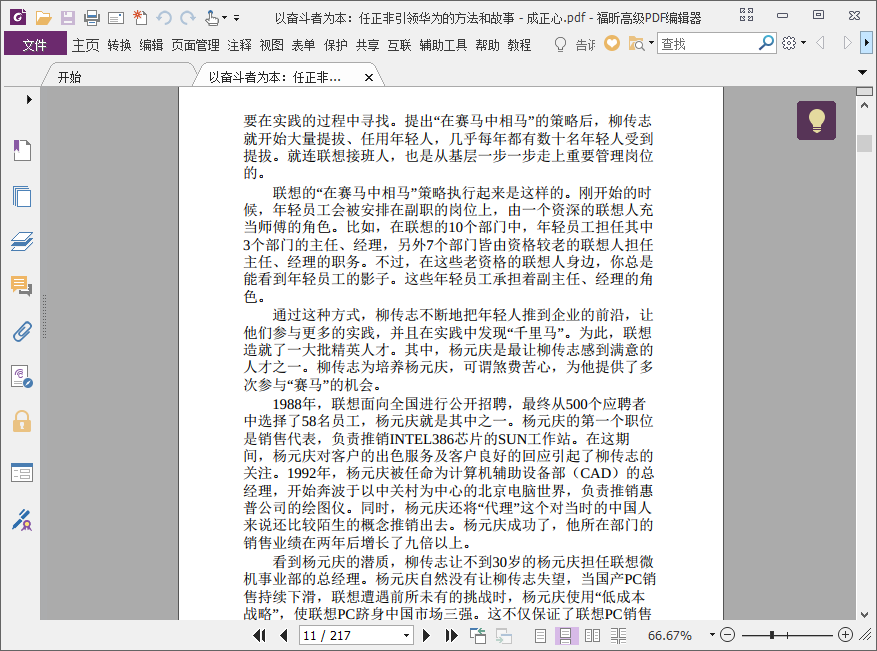The image size is (877, 651).
Task: Click the folder search icon
Action: coord(636,43)
